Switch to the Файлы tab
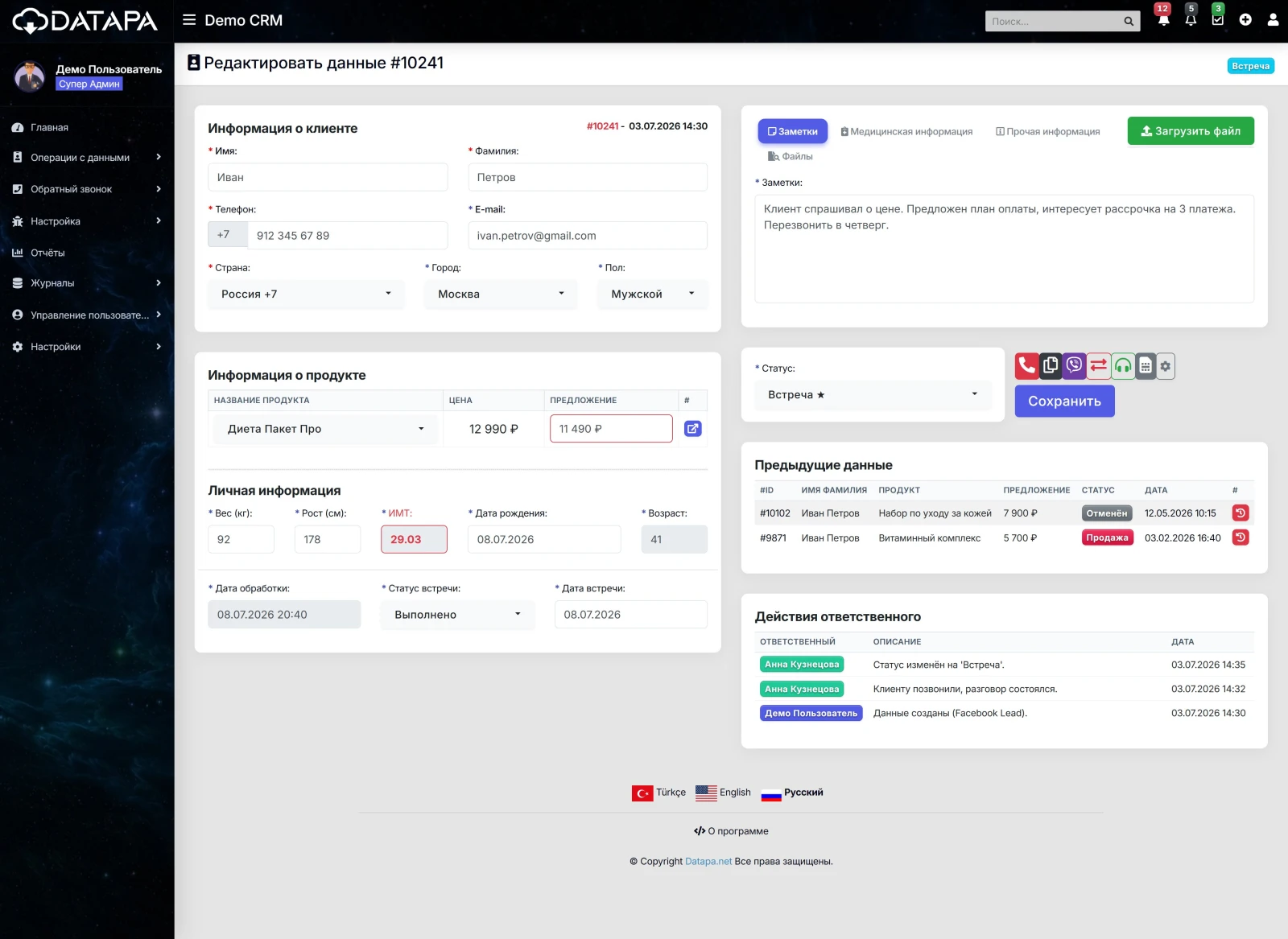The image size is (1288, 939). (790, 156)
